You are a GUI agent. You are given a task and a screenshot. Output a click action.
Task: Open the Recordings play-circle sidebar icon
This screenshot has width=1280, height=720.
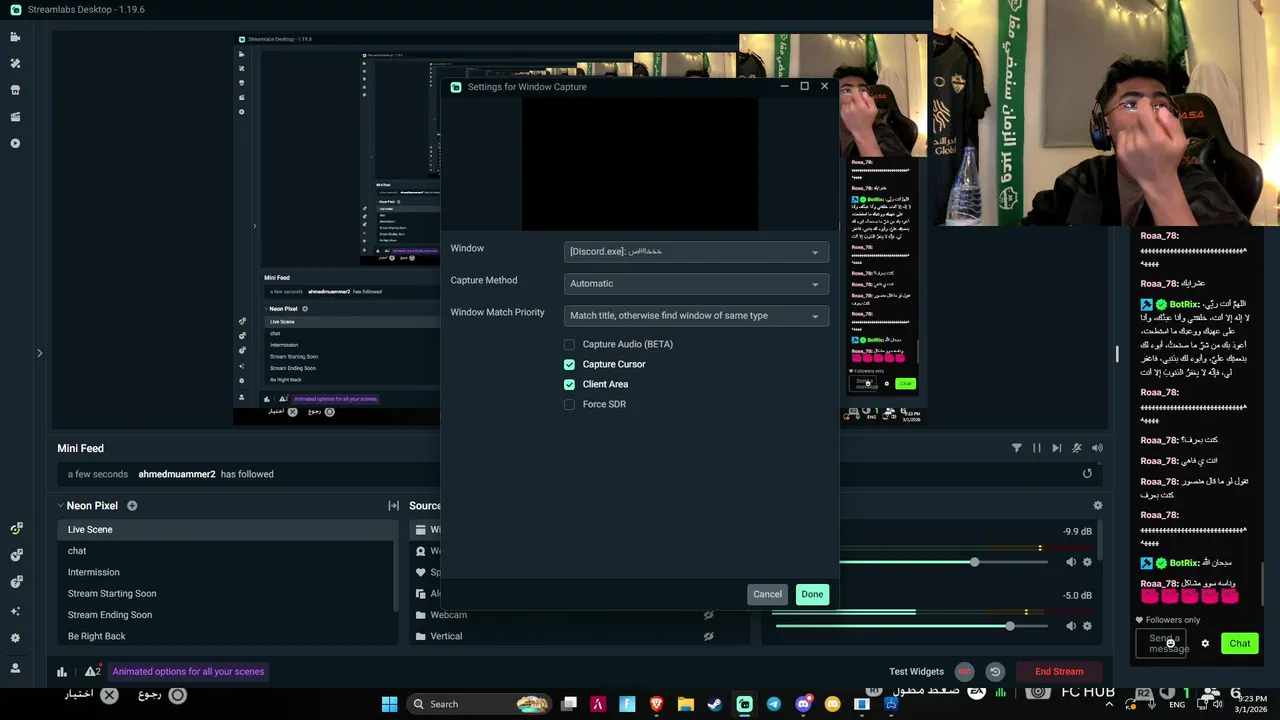[15, 143]
